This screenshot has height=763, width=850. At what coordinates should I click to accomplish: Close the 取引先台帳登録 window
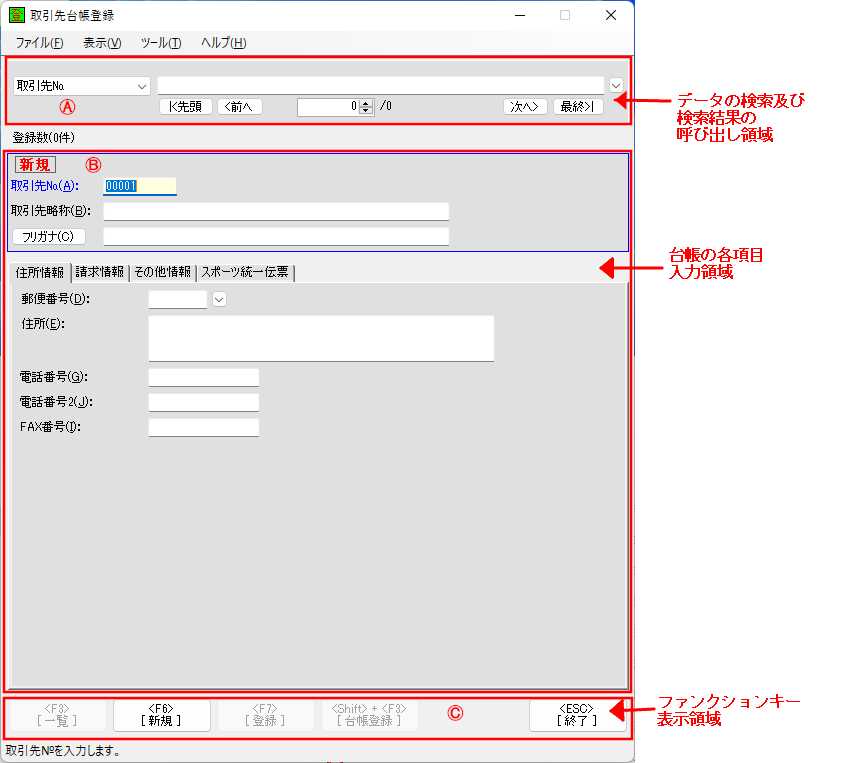(611, 15)
